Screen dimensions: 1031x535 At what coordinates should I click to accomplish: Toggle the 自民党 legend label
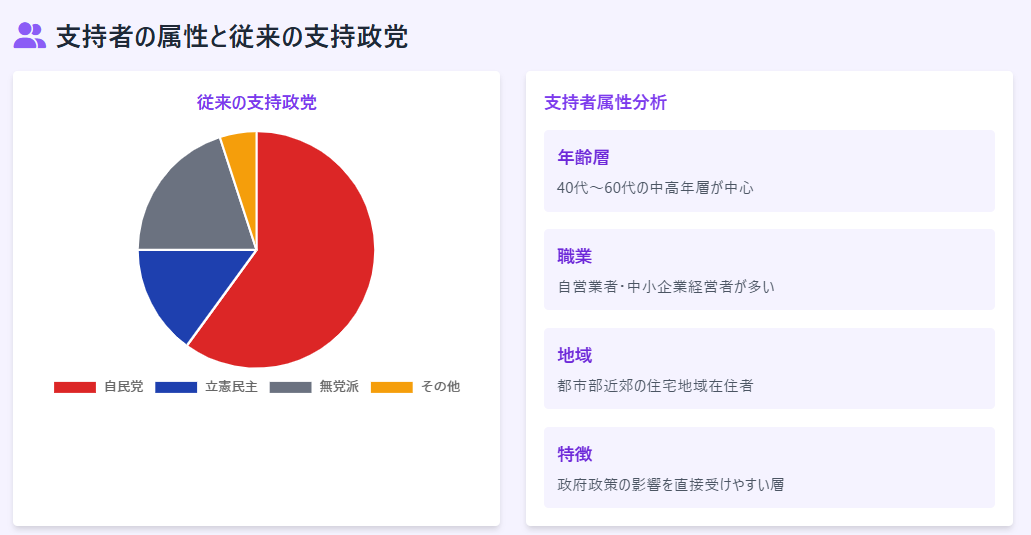tap(124, 386)
